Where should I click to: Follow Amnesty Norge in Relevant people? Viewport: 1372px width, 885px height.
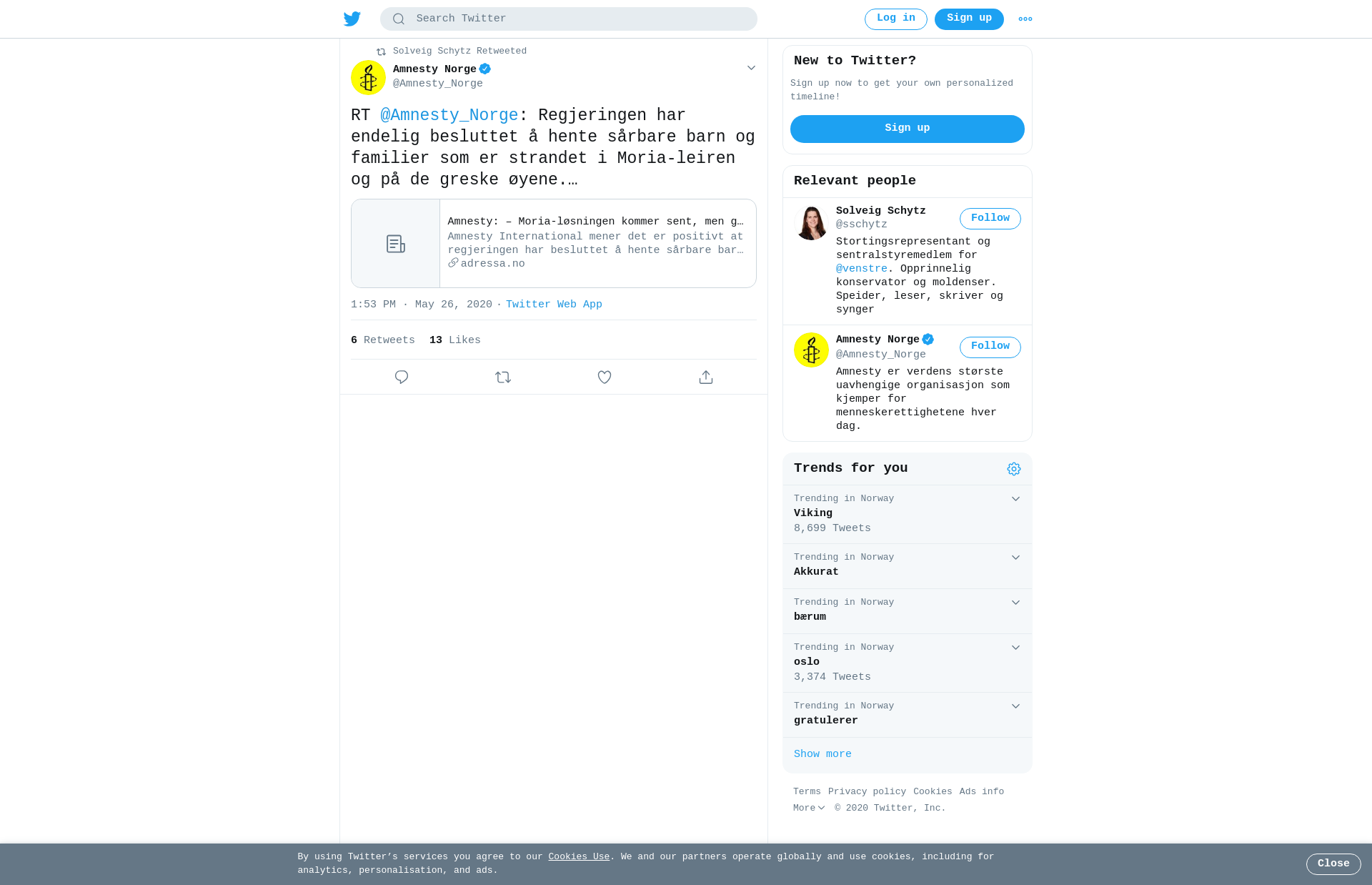pyautogui.click(x=990, y=347)
